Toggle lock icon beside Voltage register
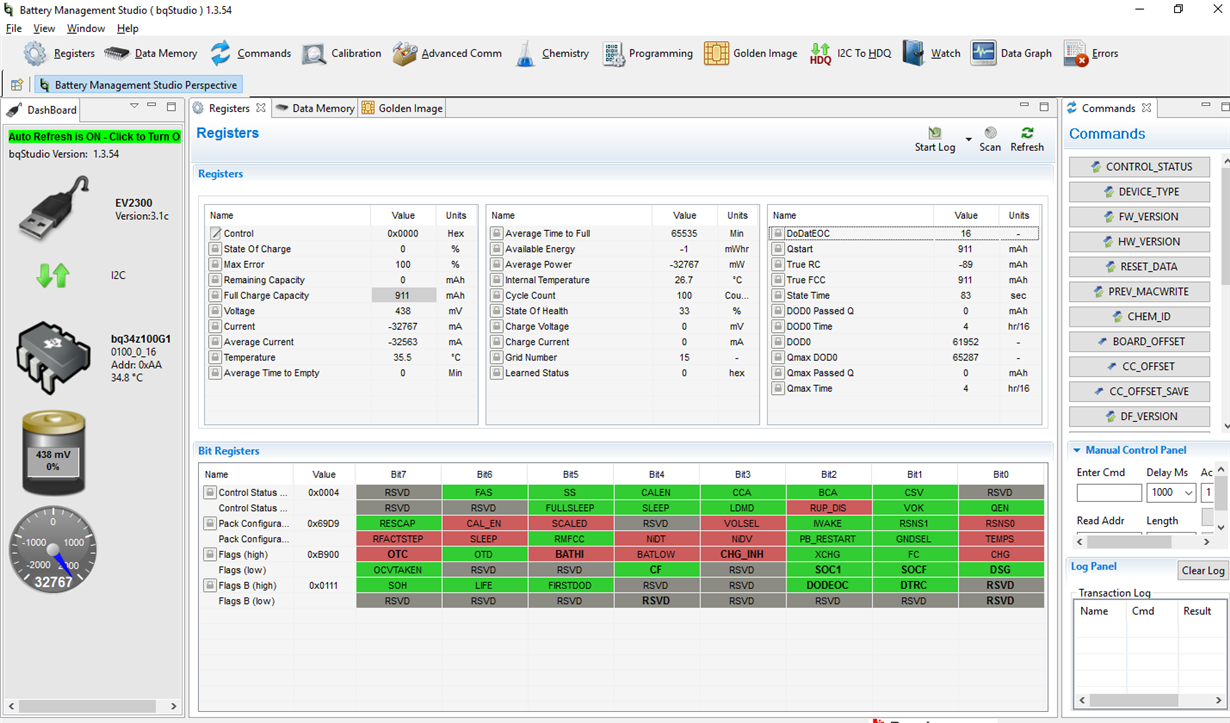1230x723 pixels. [x=215, y=311]
